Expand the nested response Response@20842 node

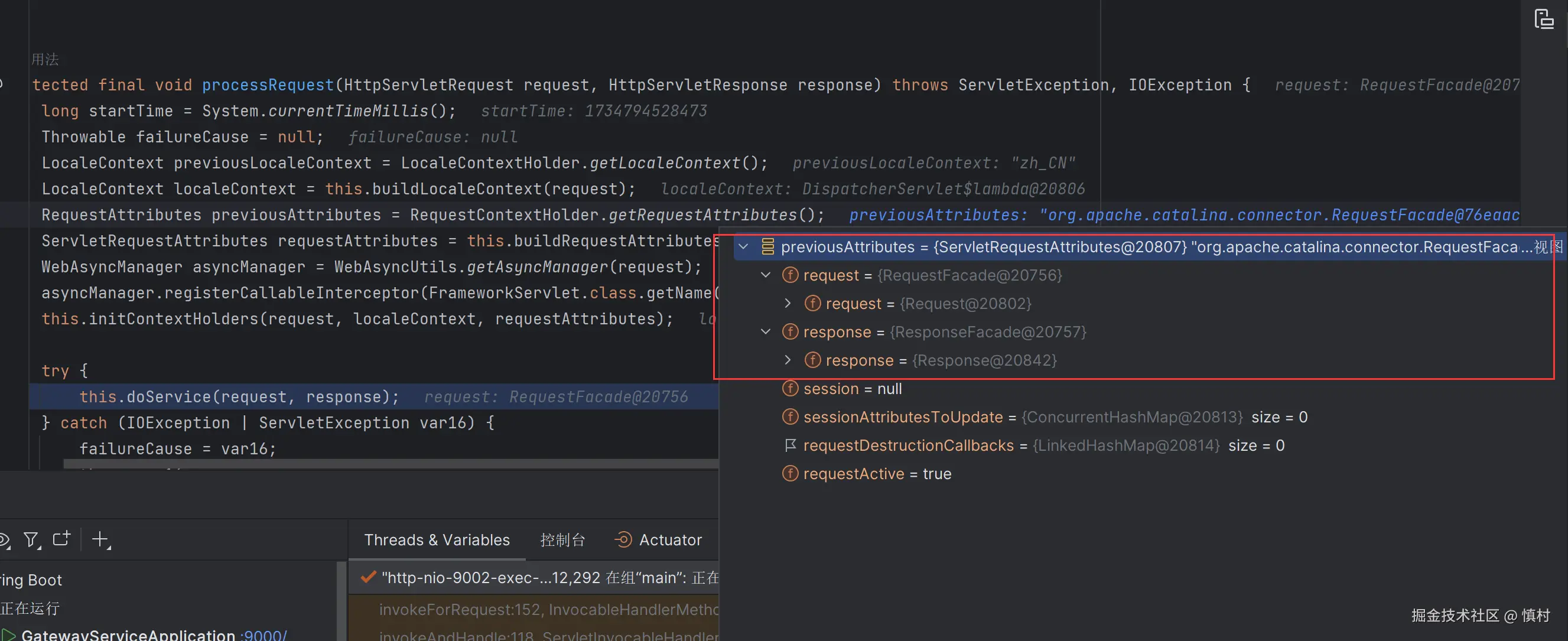(788, 360)
